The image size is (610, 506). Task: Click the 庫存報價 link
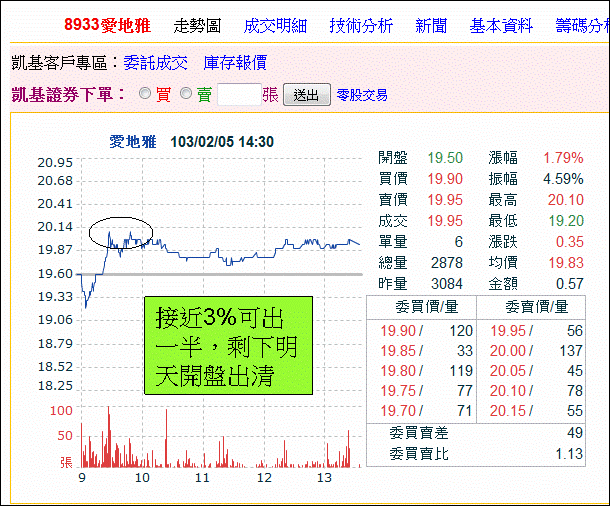(x=235, y=63)
